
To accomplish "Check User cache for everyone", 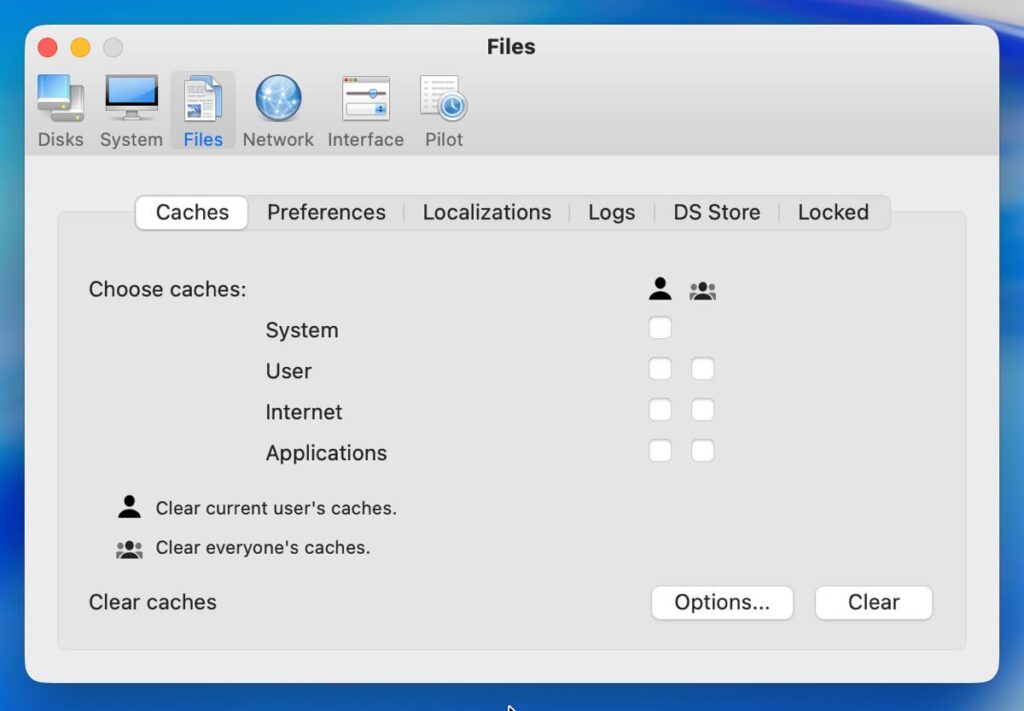I will coord(703,369).
